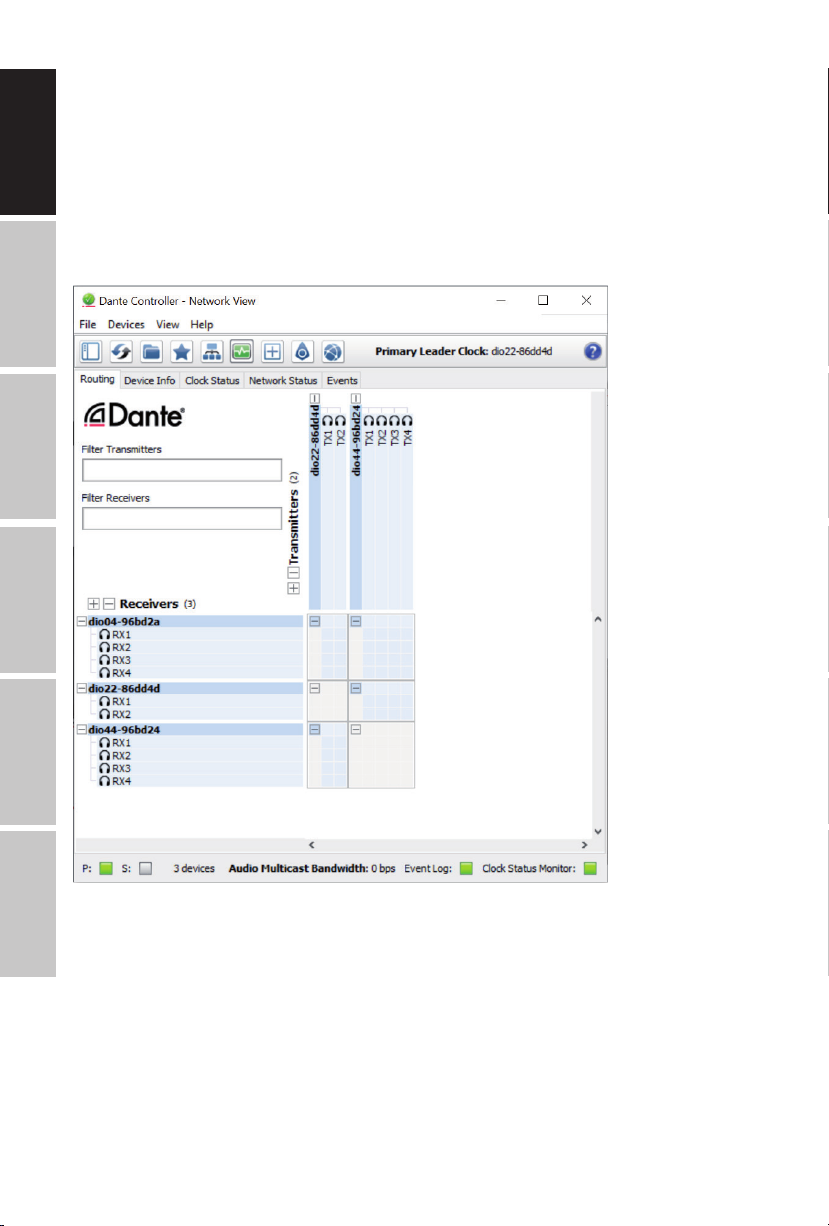
Task: Select the dio44-96bd24 receiver device name
Action: tap(125, 730)
